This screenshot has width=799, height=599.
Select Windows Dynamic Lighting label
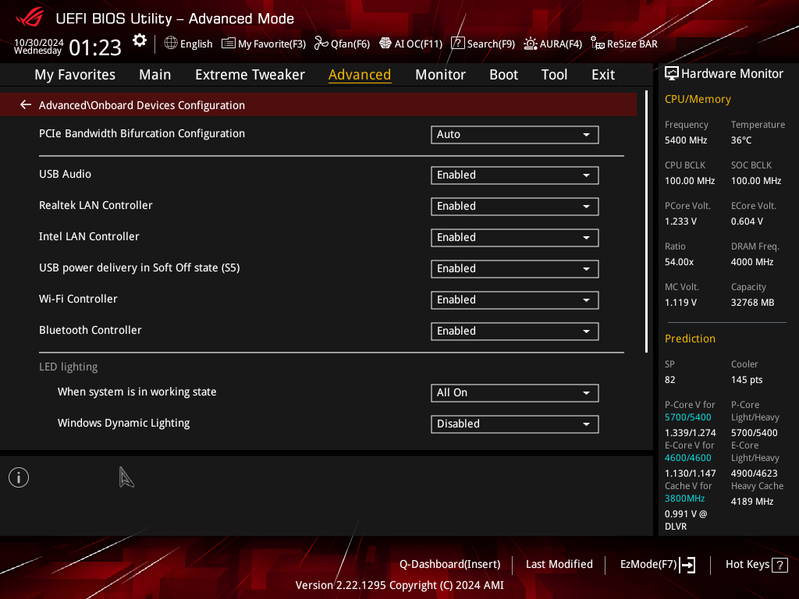click(x=123, y=423)
